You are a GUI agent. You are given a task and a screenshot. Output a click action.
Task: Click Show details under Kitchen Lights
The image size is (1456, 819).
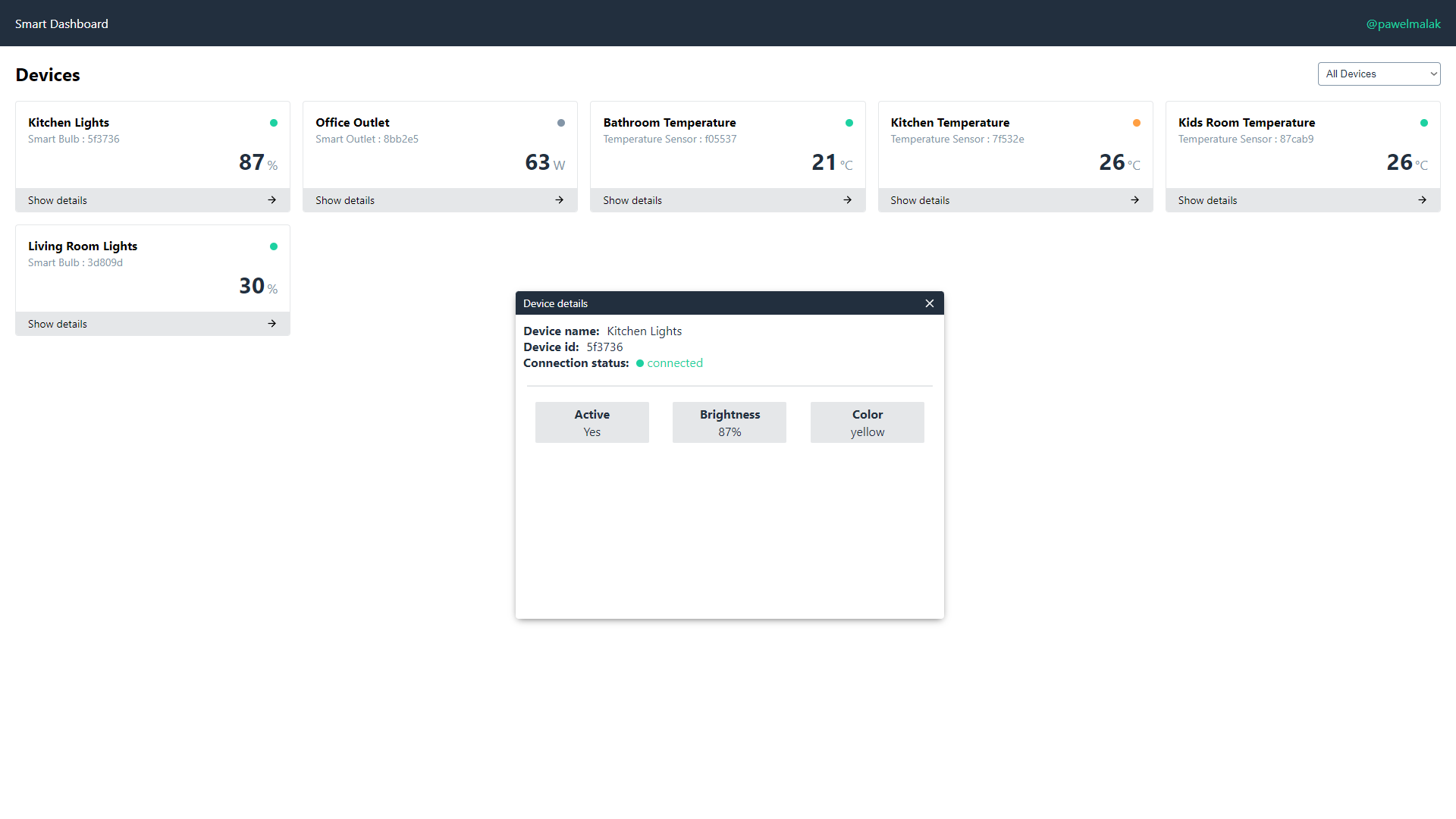tap(58, 200)
